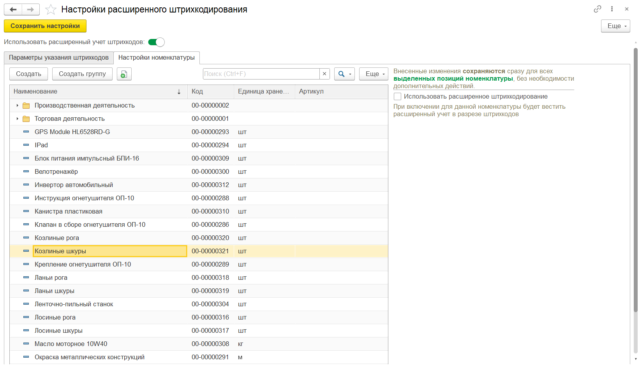Select row Ланьи шкуры

(x=199, y=291)
